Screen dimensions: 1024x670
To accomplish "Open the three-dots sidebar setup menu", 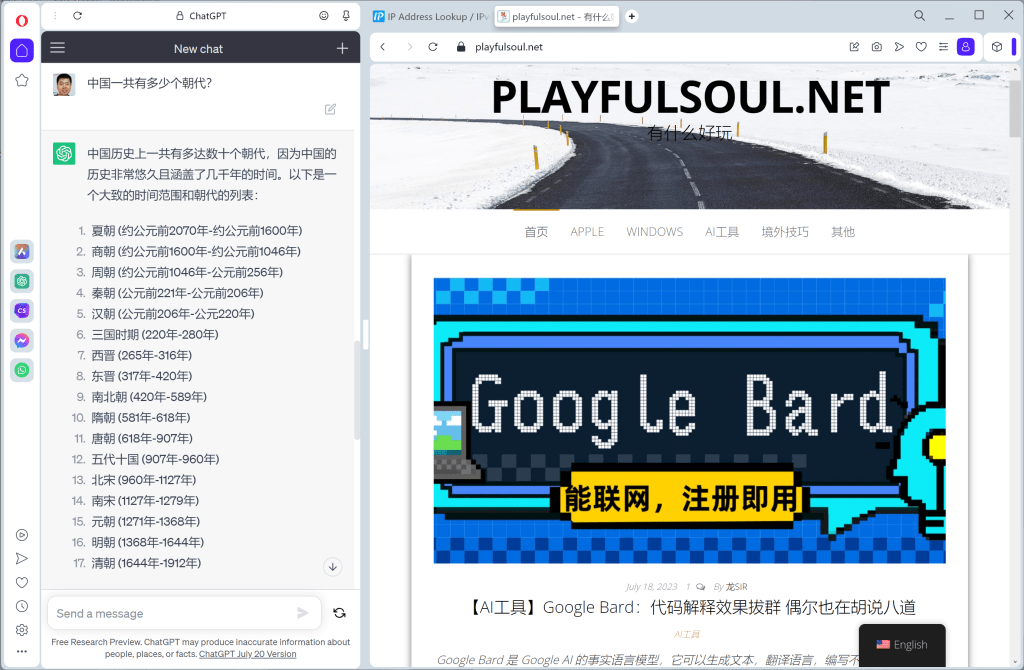I will tap(22, 651).
